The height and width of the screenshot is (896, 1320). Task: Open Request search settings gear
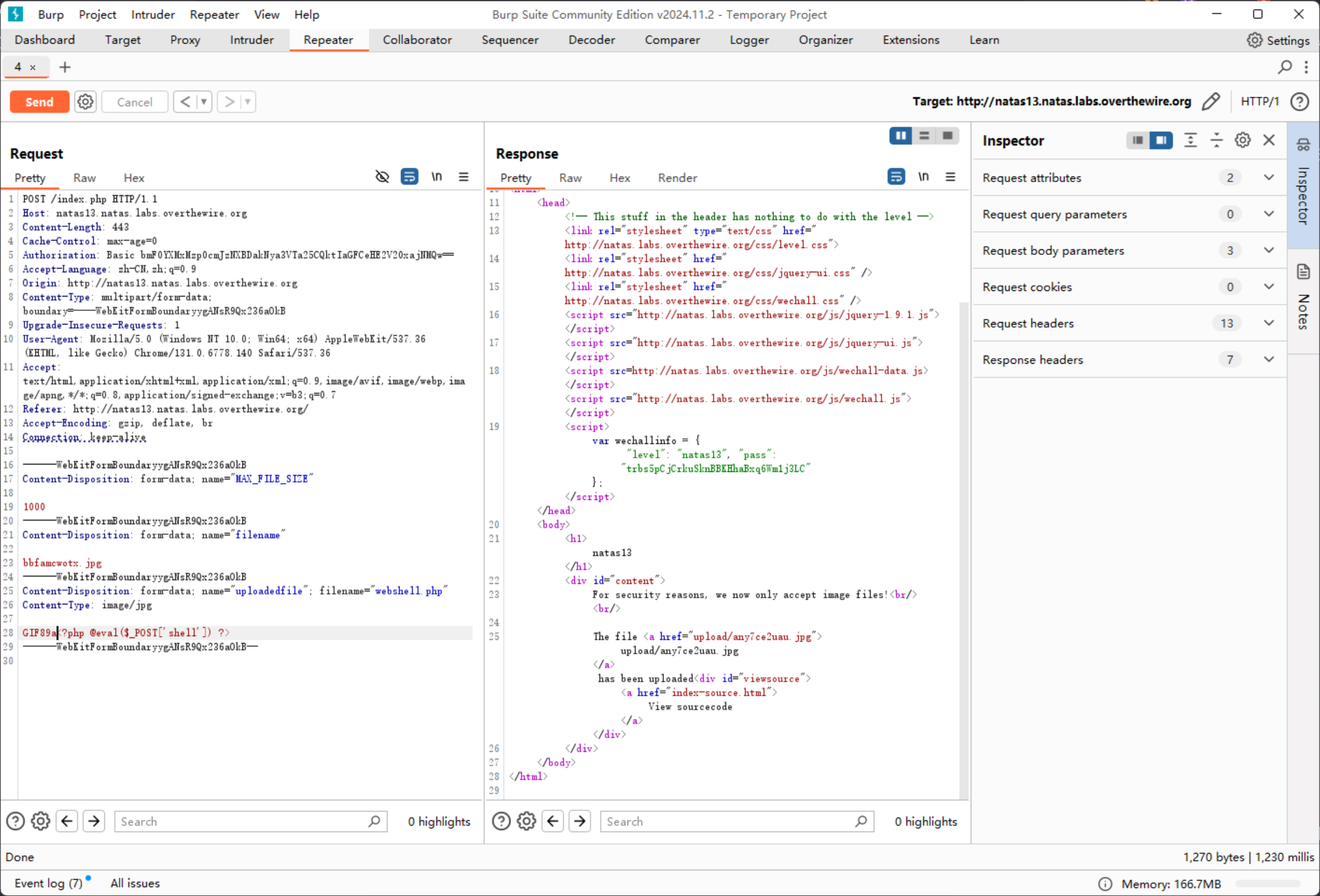click(40, 821)
